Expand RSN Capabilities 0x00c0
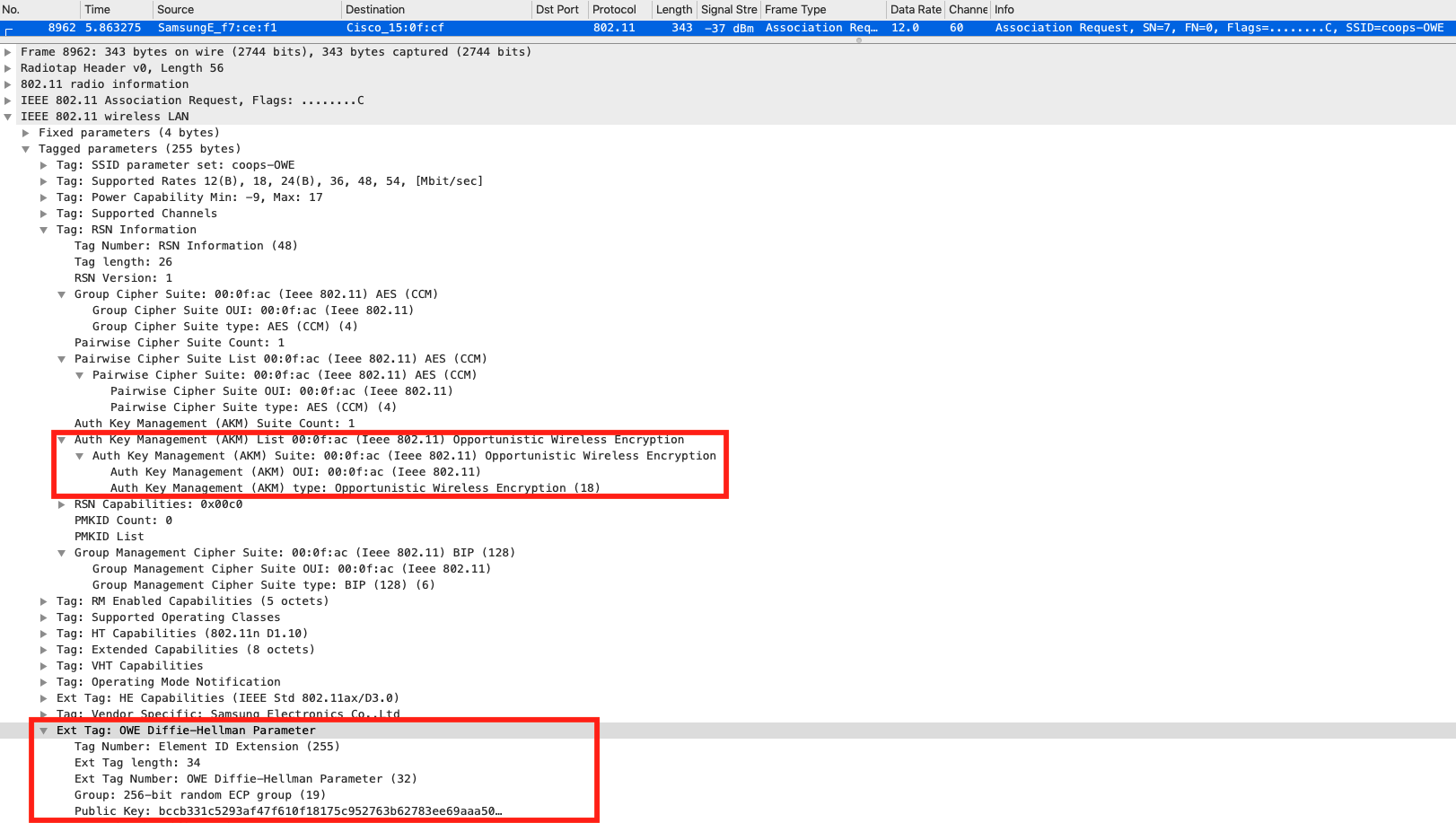 coord(62,504)
